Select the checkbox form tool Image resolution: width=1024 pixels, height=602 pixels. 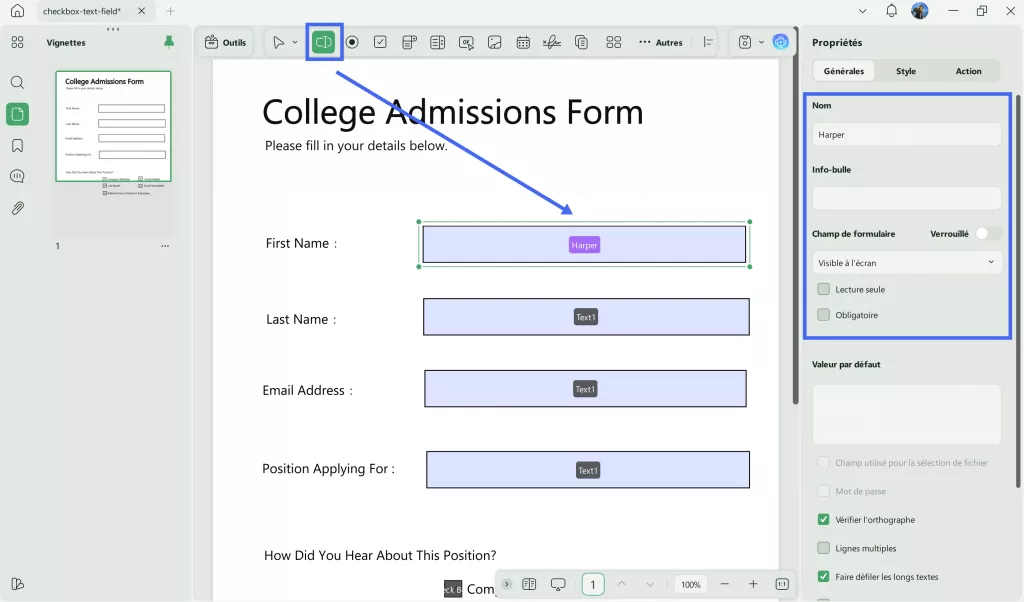coord(380,42)
